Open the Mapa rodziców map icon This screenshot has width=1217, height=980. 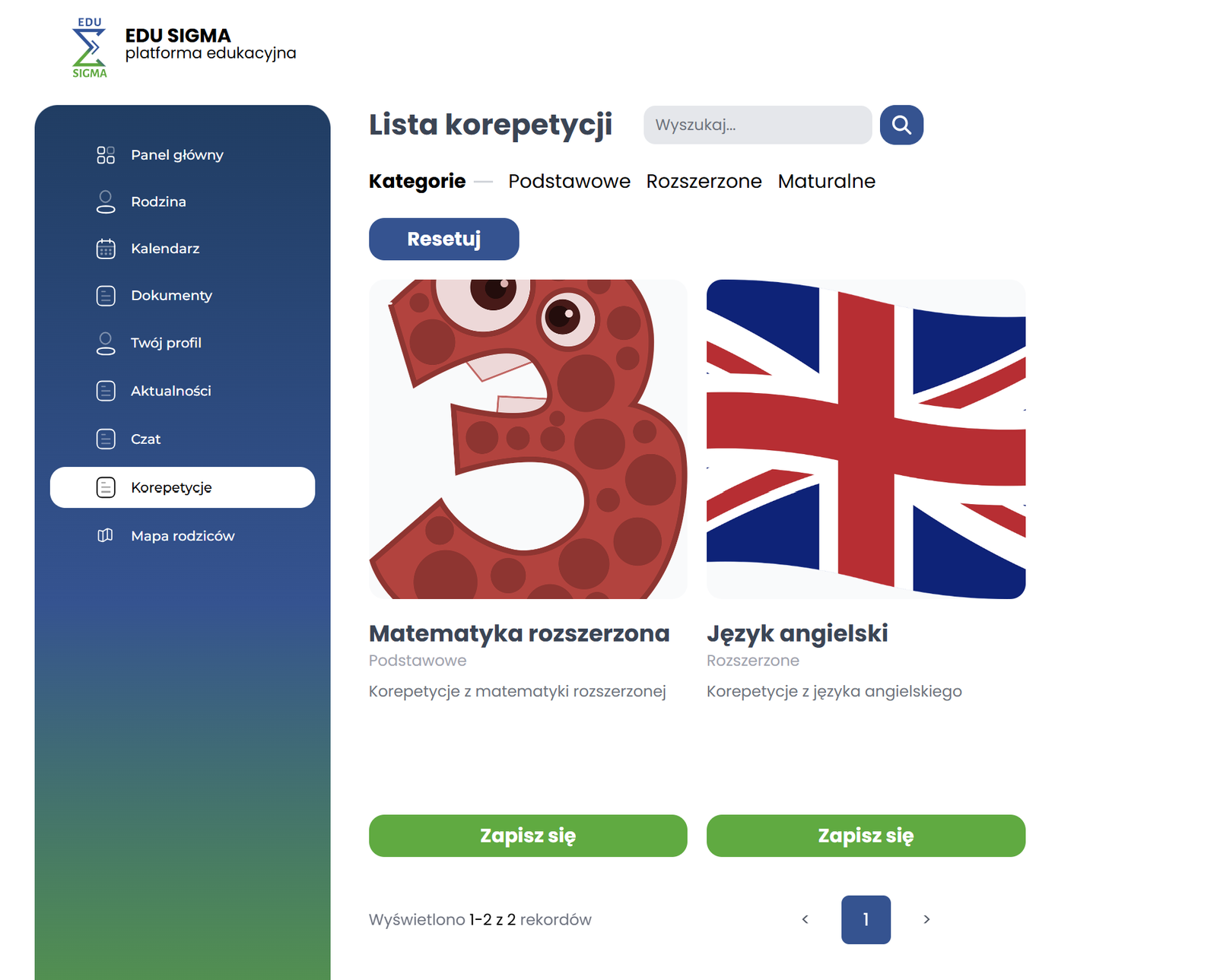pos(106,535)
